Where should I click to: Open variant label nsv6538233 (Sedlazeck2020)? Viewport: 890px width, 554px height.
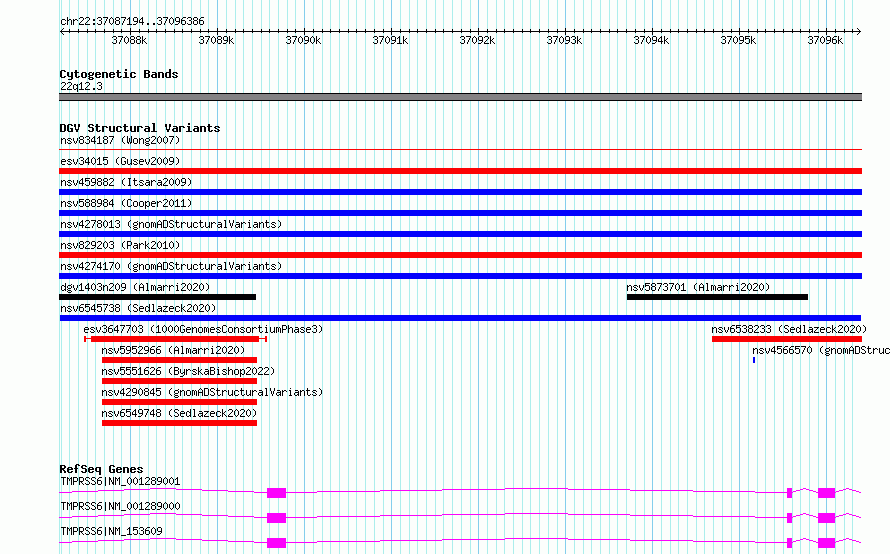coord(789,329)
